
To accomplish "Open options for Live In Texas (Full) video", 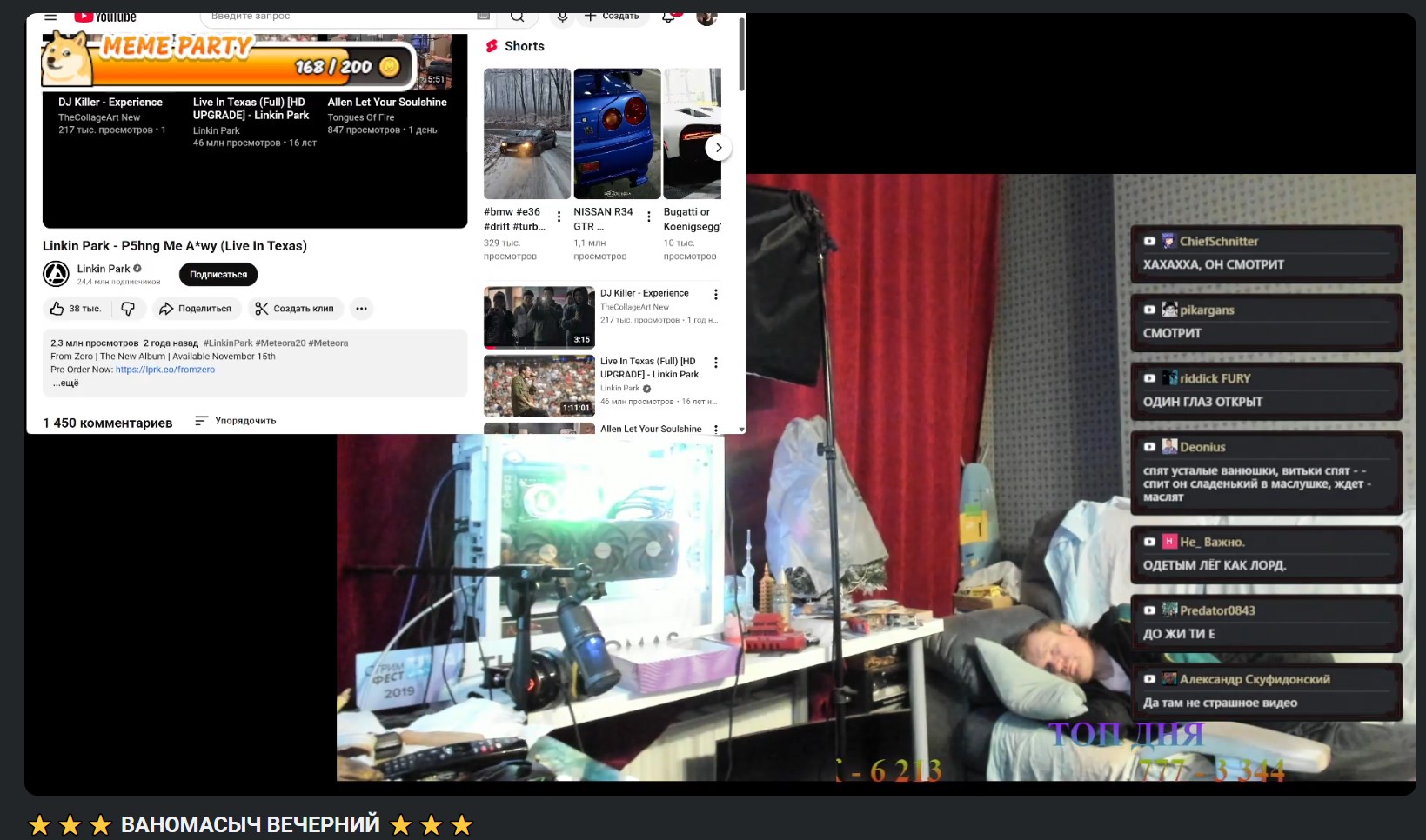I will click(716, 363).
